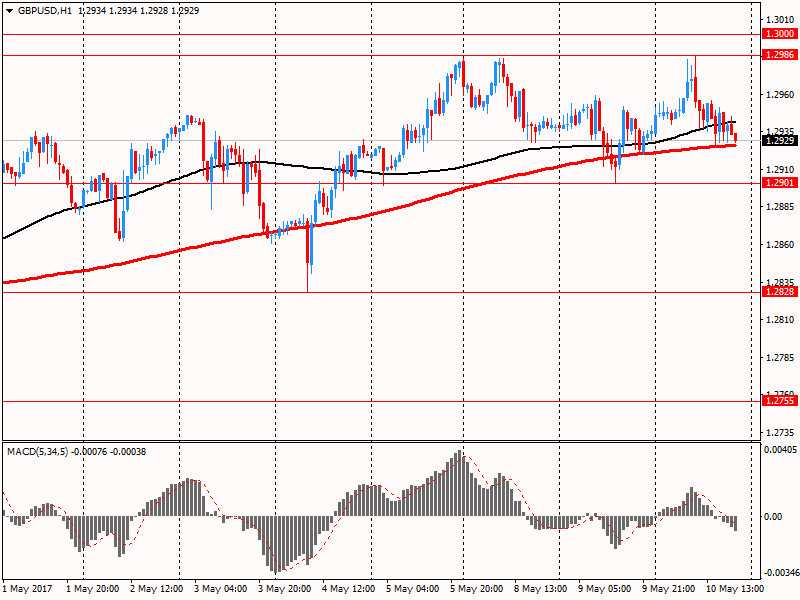Click the '4 May 12:00' time axis label
Image resolution: width=800 pixels, height=600 pixels.
(x=349, y=589)
